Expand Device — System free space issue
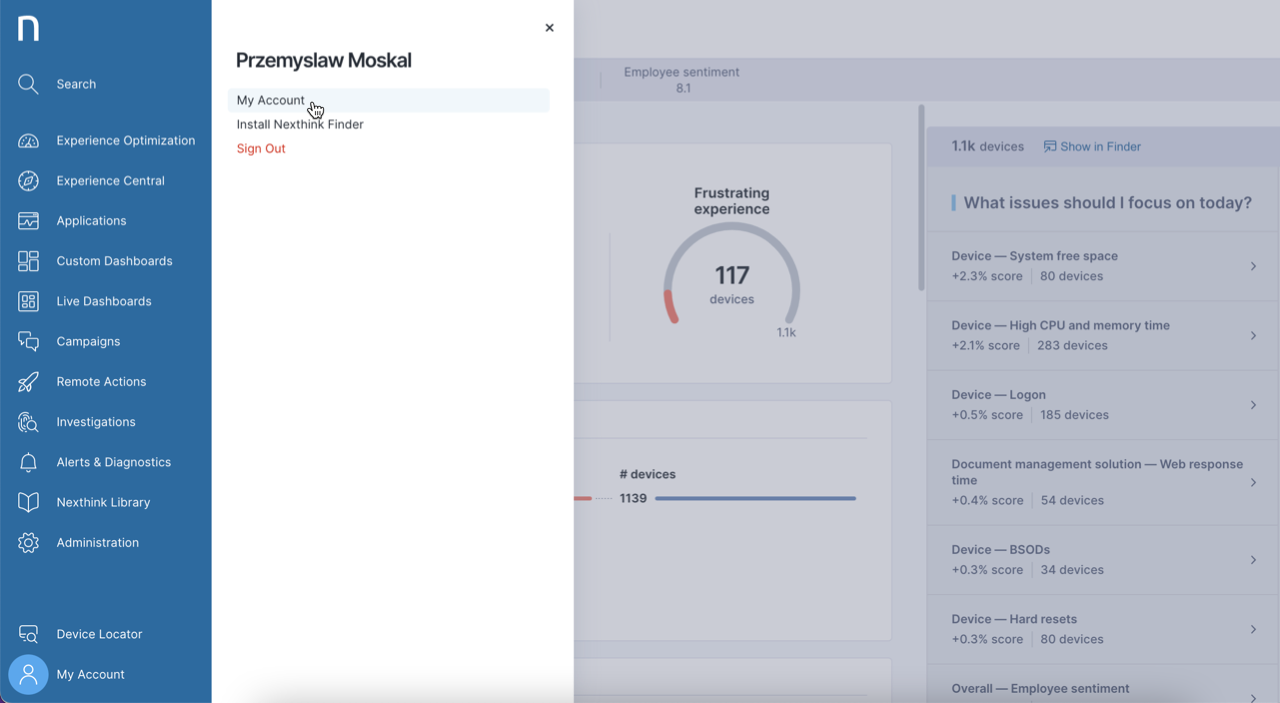Screen dimensions: 1280x703 pos(1253,266)
